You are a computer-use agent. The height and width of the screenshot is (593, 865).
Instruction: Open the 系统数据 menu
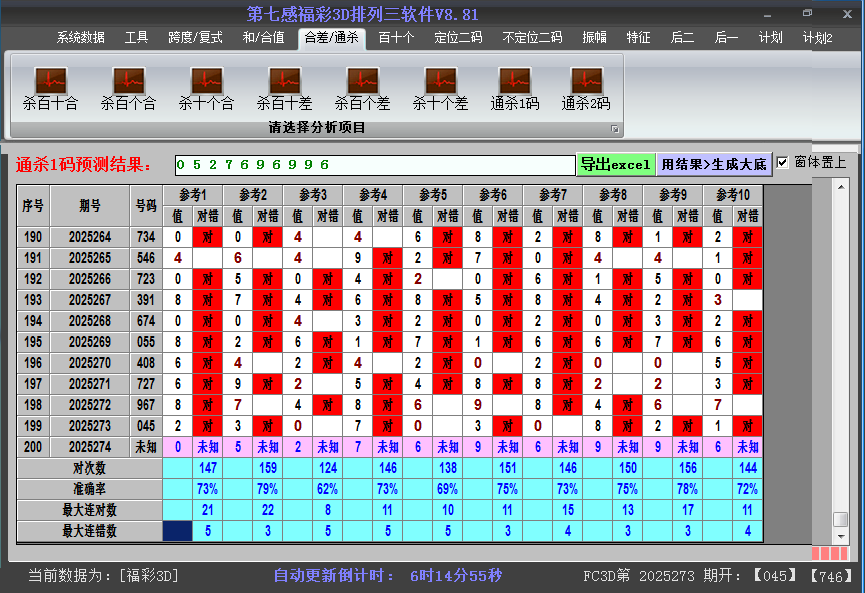80,38
